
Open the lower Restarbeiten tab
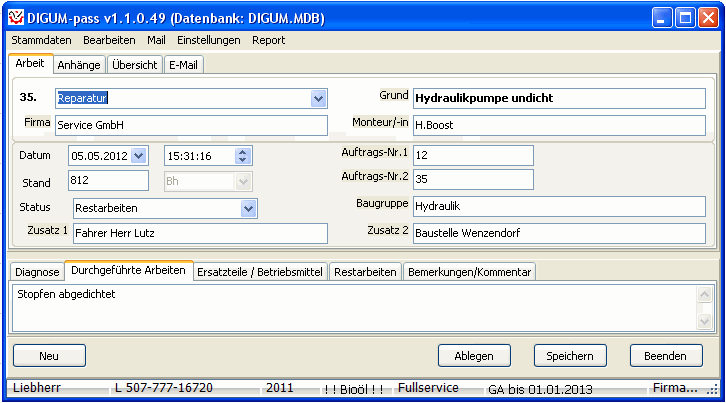365,272
